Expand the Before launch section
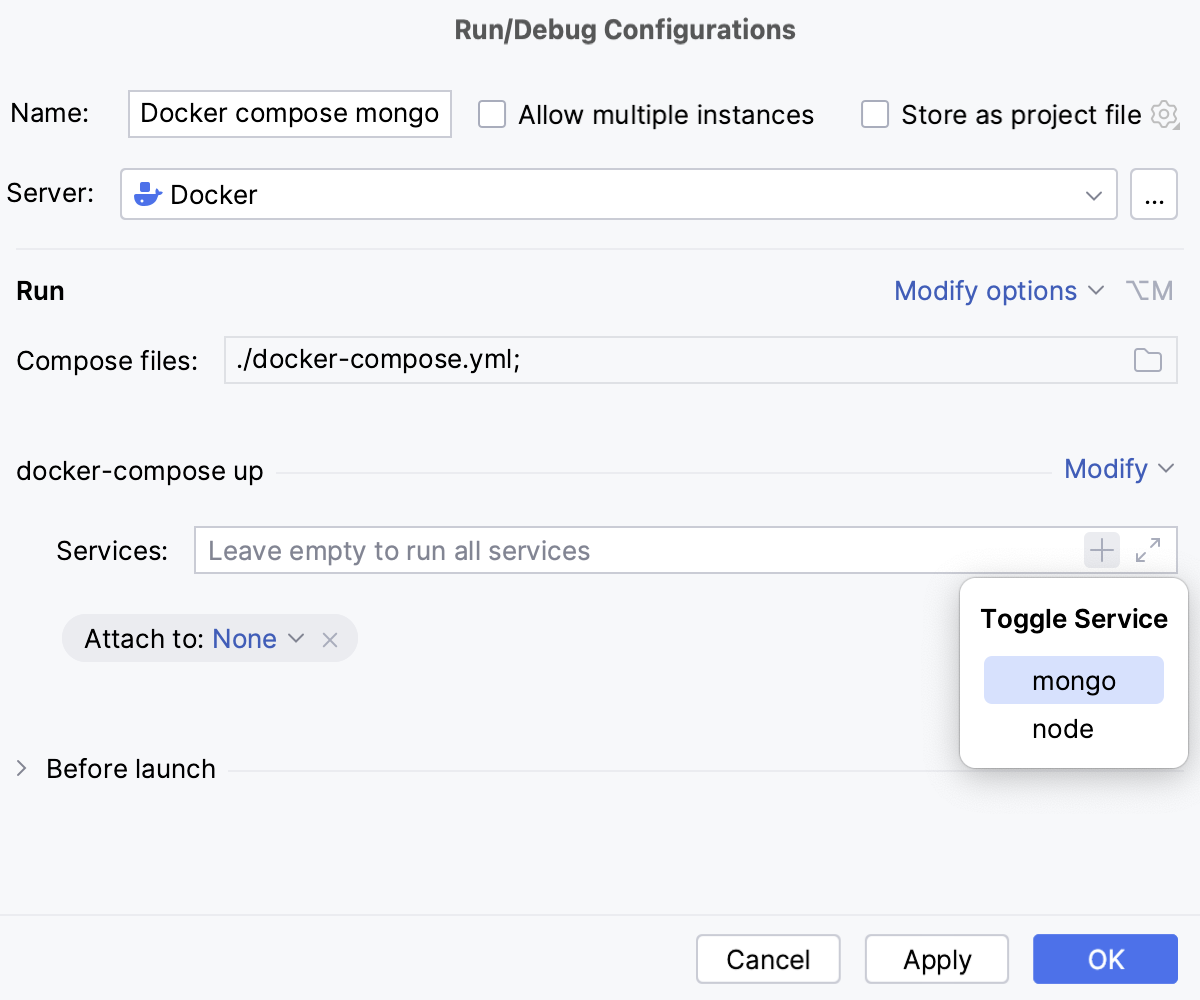This screenshot has height=1000, width=1200. click(x=20, y=768)
